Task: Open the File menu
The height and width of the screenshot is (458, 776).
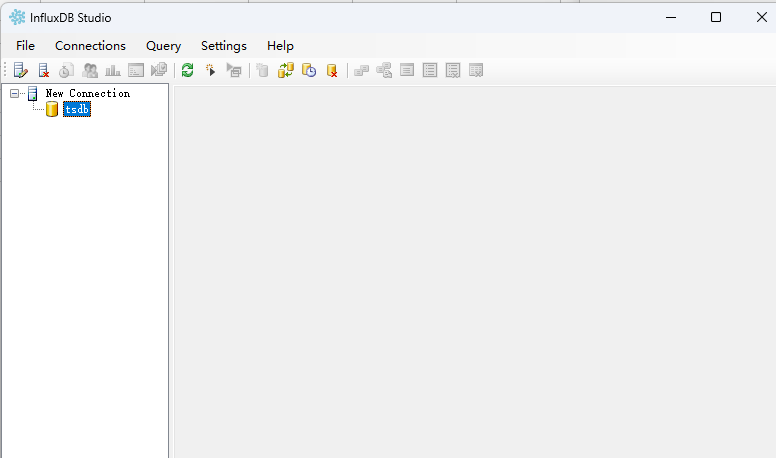Action: click(25, 46)
